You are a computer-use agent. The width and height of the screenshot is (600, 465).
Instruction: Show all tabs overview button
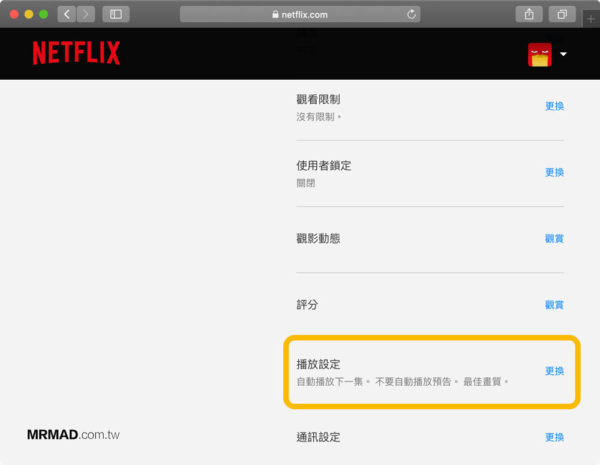tap(562, 15)
